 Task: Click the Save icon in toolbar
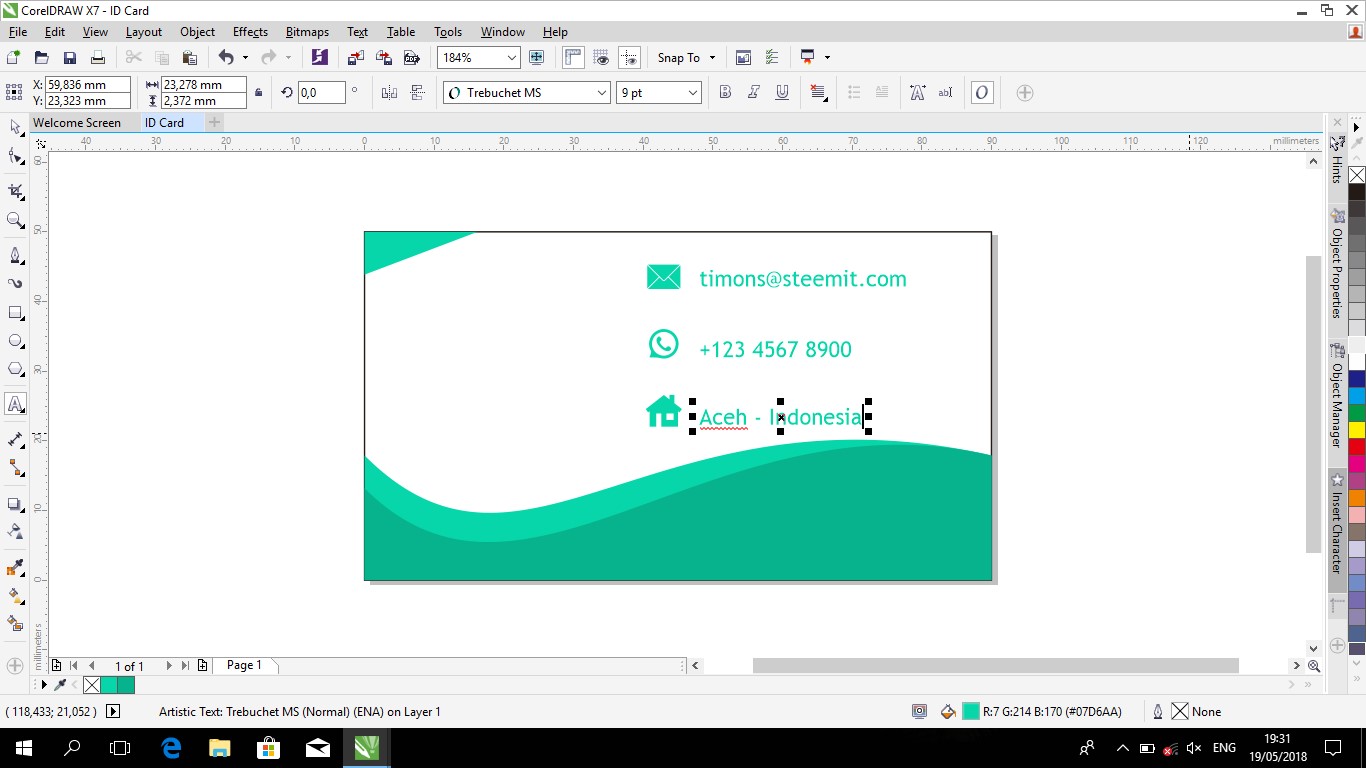[70, 58]
